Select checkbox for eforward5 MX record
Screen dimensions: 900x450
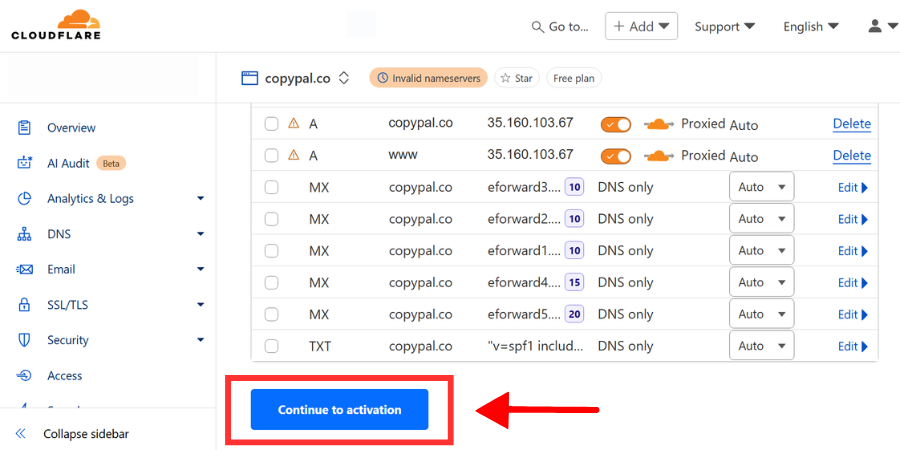coord(271,314)
